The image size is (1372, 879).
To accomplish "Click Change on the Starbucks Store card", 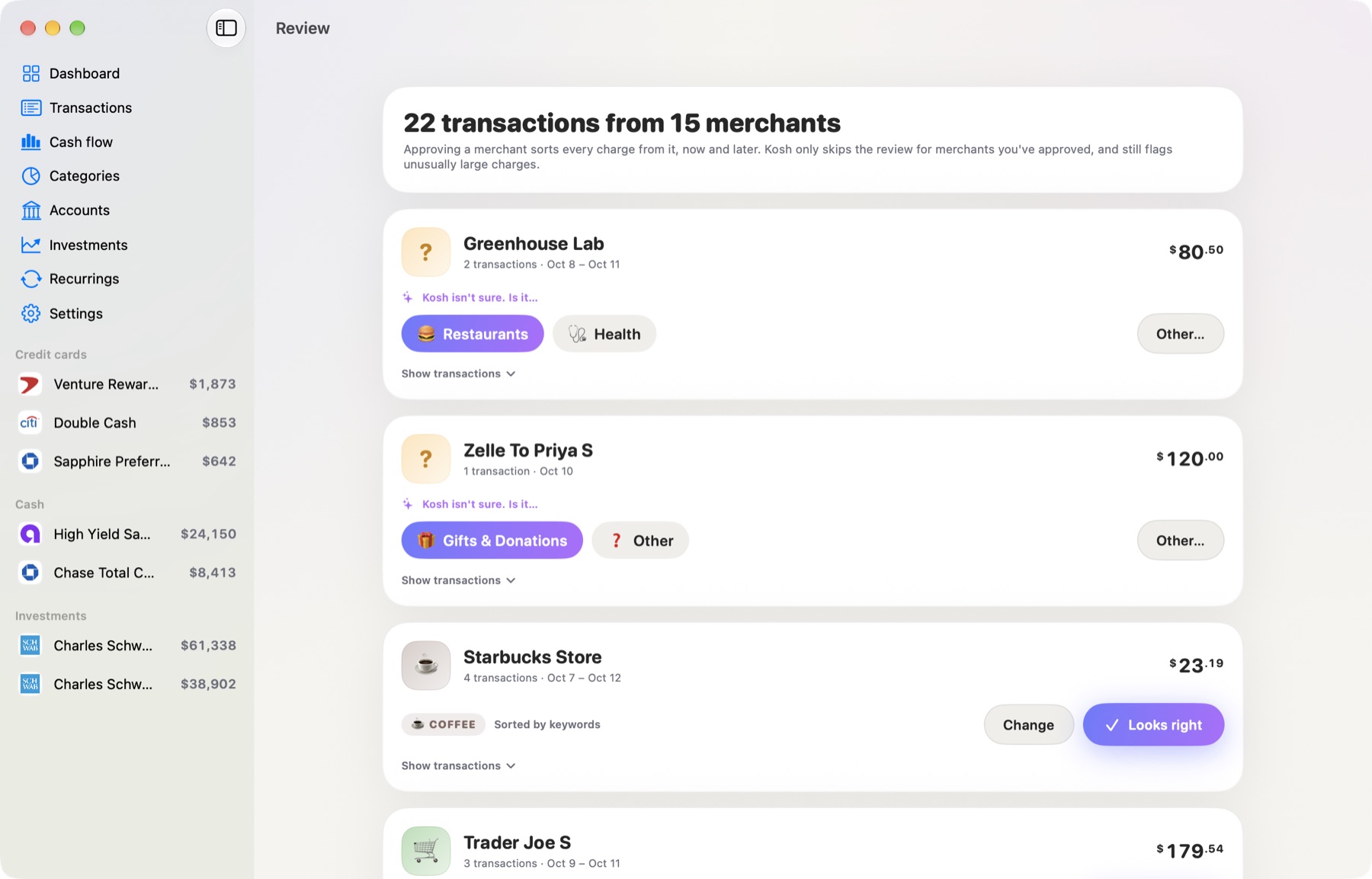I will coord(1029,725).
